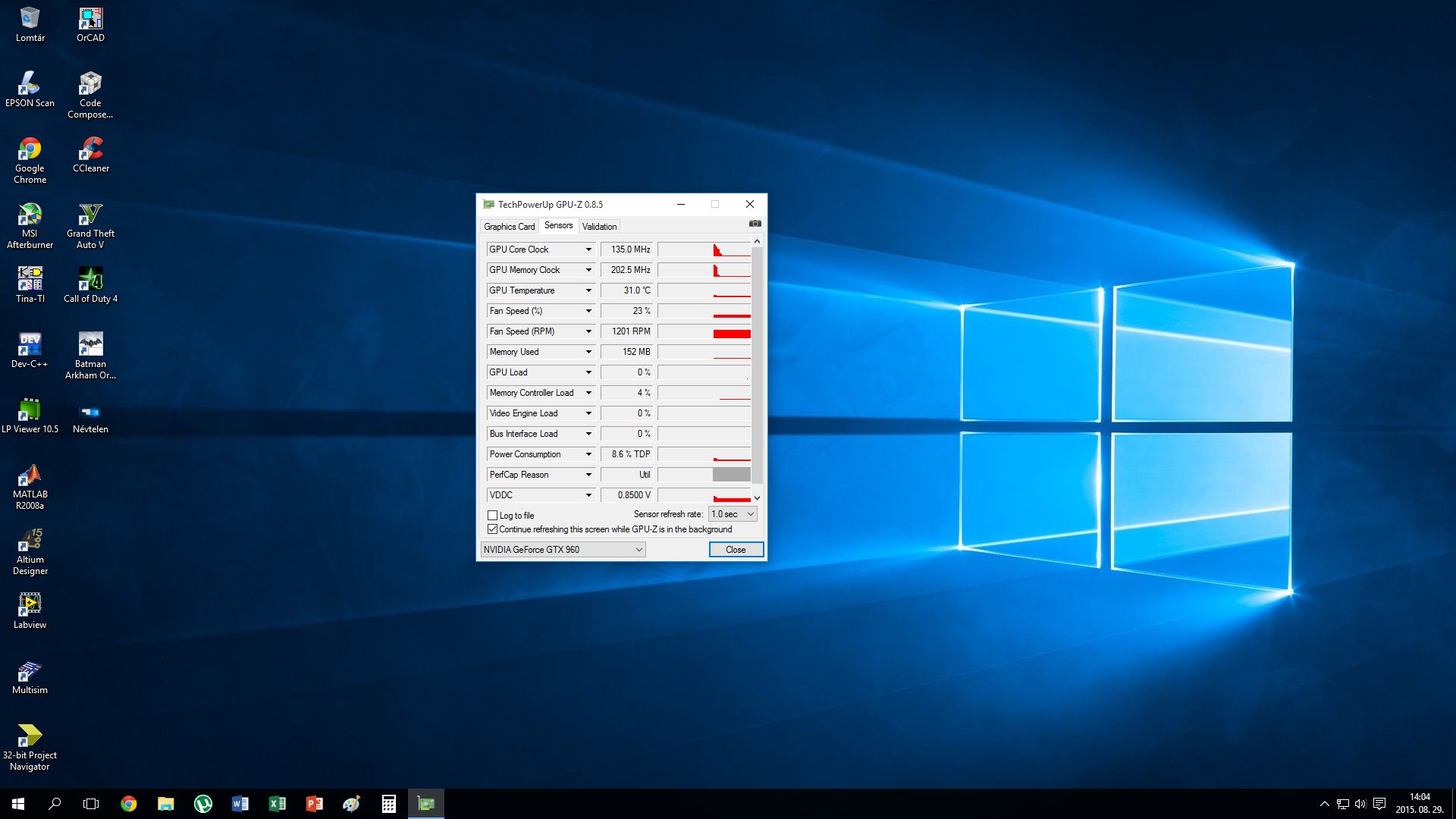Launch the LP Viewer 10.5 icon
The width and height of the screenshot is (1456, 819).
(30, 416)
